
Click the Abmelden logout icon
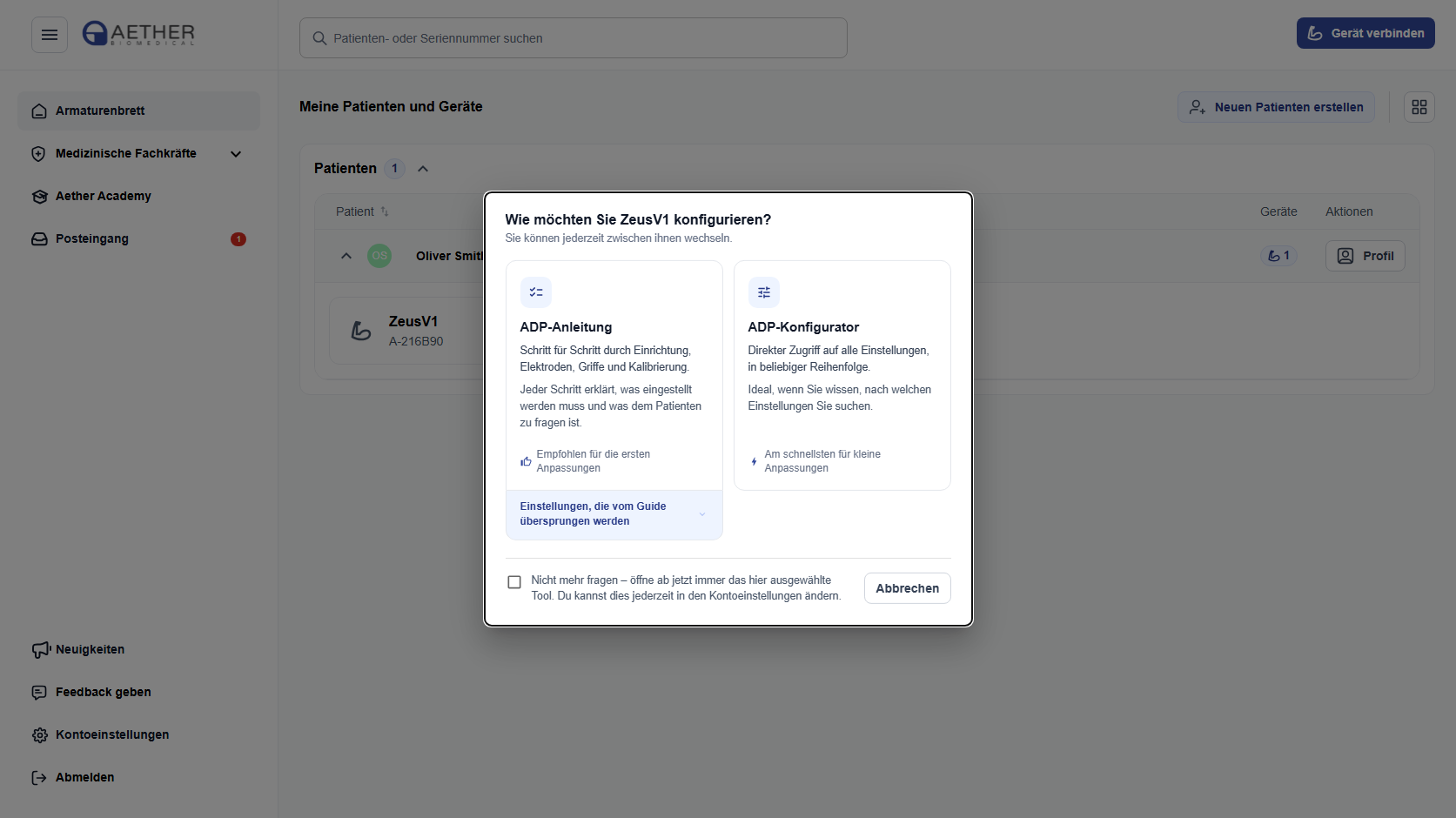point(39,778)
